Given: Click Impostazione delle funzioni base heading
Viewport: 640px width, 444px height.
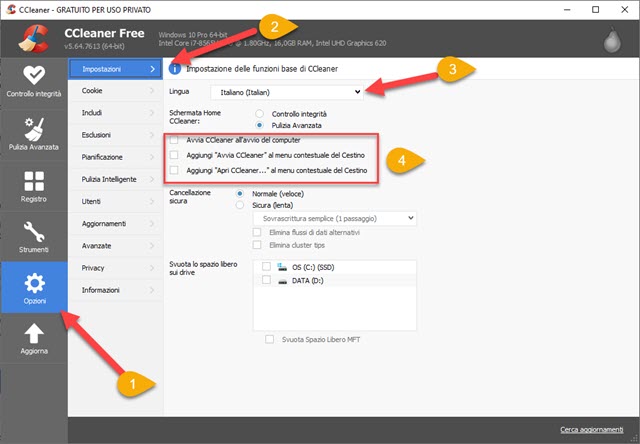Looking at the screenshot, I should coord(262,69).
